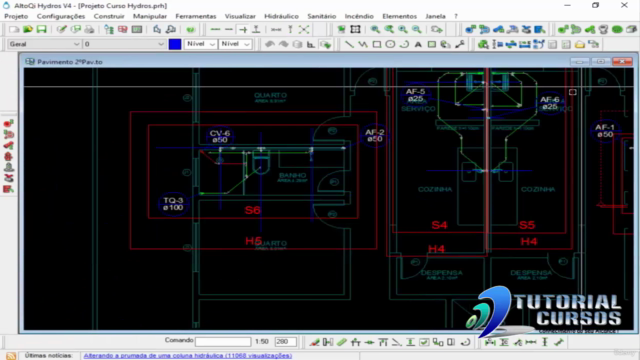
Task: Open the 'Alterando a prumada' news link
Action: [188, 356]
